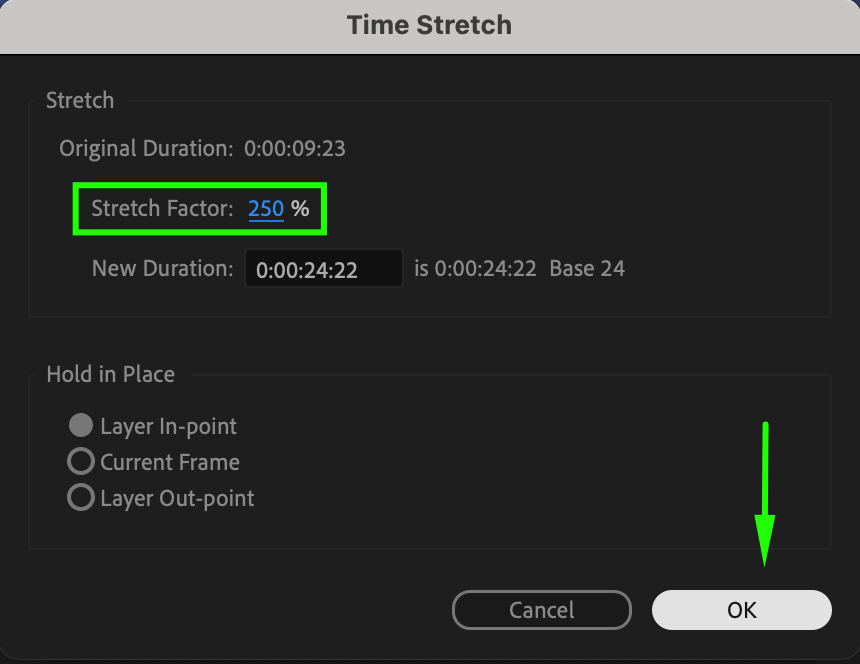Select the Layer In-point radio button
This screenshot has height=664, width=860.
[x=81, y=426]
